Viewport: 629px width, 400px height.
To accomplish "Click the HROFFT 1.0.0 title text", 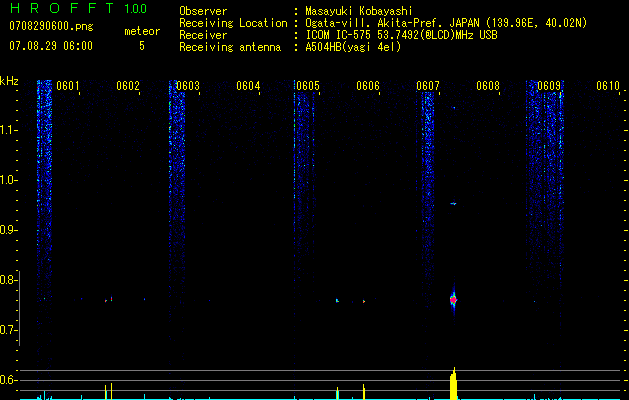I will click(x=78, y=8).
